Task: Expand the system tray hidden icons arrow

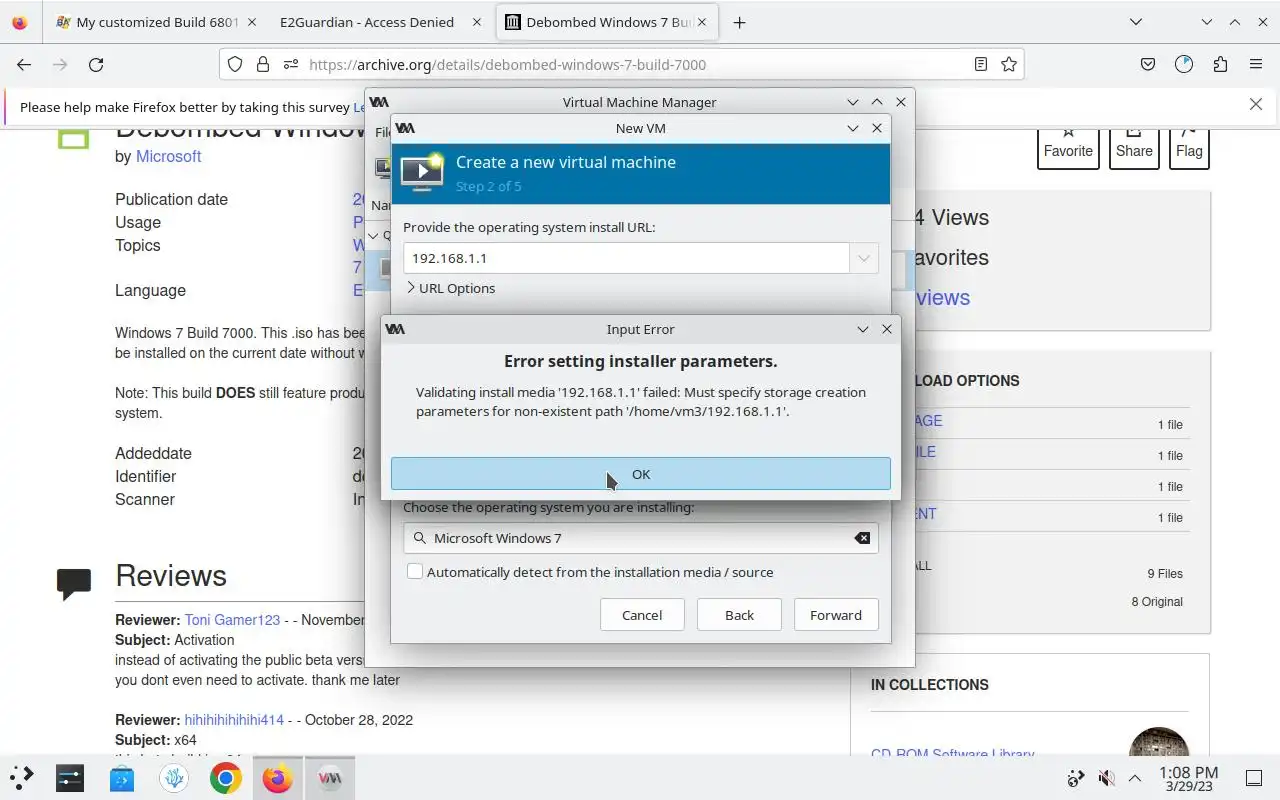Action: tap(1135, 778)
